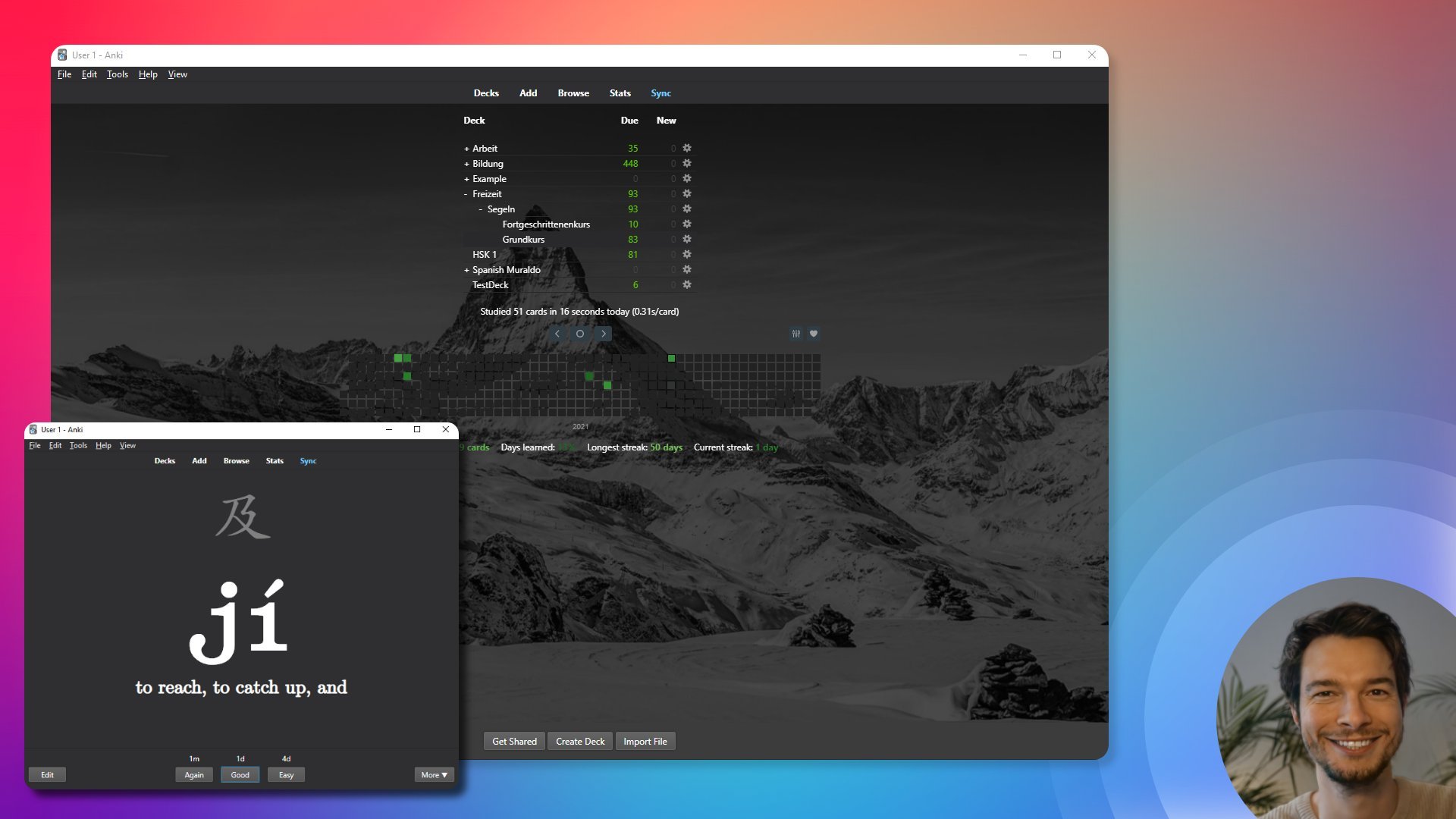This screenshot has height=819, width=1456.
Task: Click the settings gear for Bildung deck
Action: coord(687,163)
